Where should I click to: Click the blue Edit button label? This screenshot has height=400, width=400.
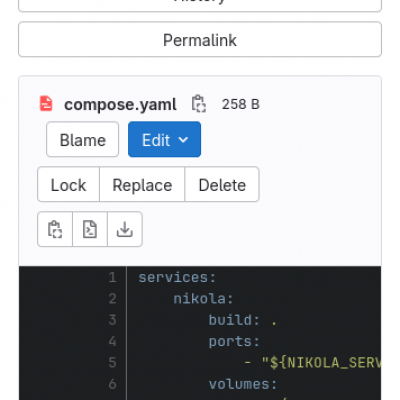[156, 140]
